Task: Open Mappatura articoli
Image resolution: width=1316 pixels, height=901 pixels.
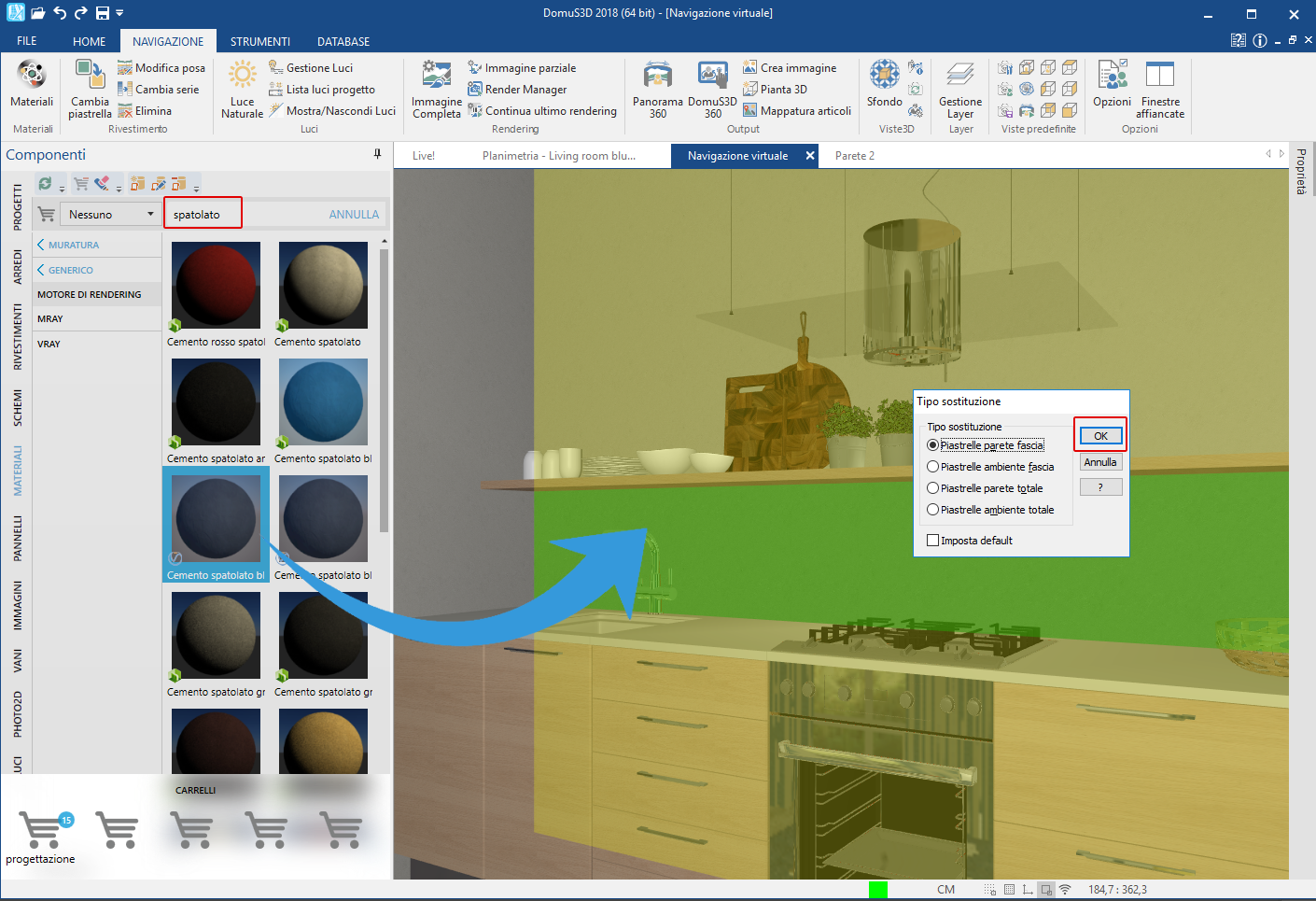Action: click(x=797, y=111)
